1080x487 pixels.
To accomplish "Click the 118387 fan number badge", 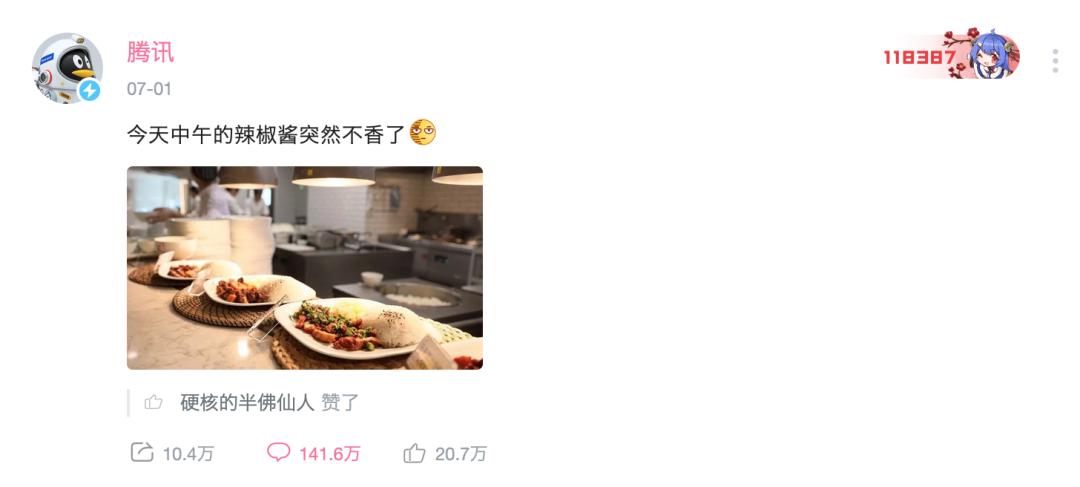I will pos(920,57).
